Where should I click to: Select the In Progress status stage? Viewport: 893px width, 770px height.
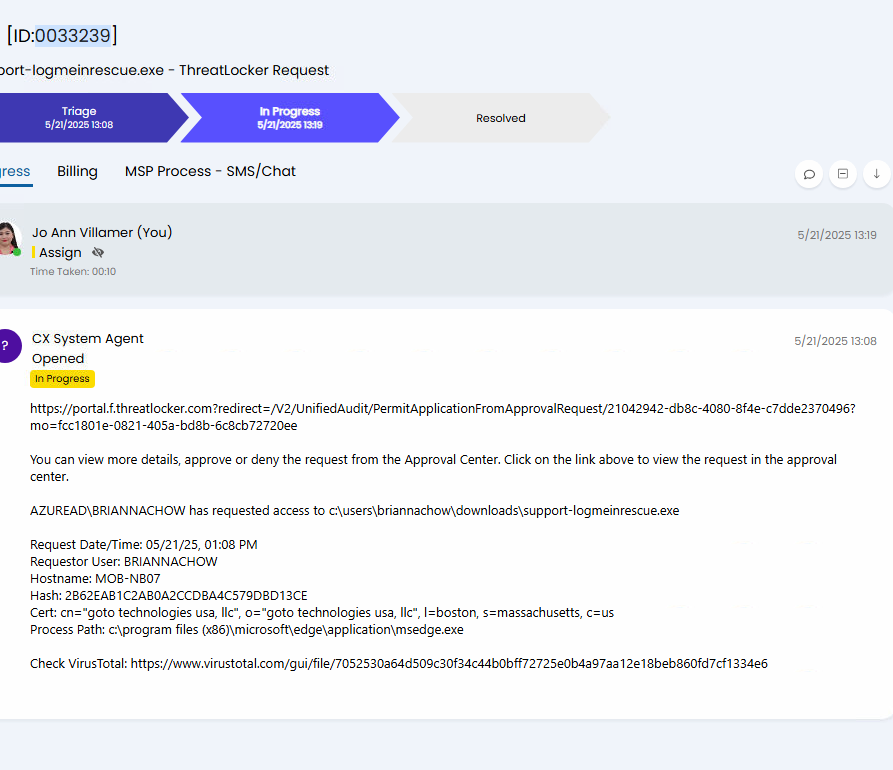point(290,118)
